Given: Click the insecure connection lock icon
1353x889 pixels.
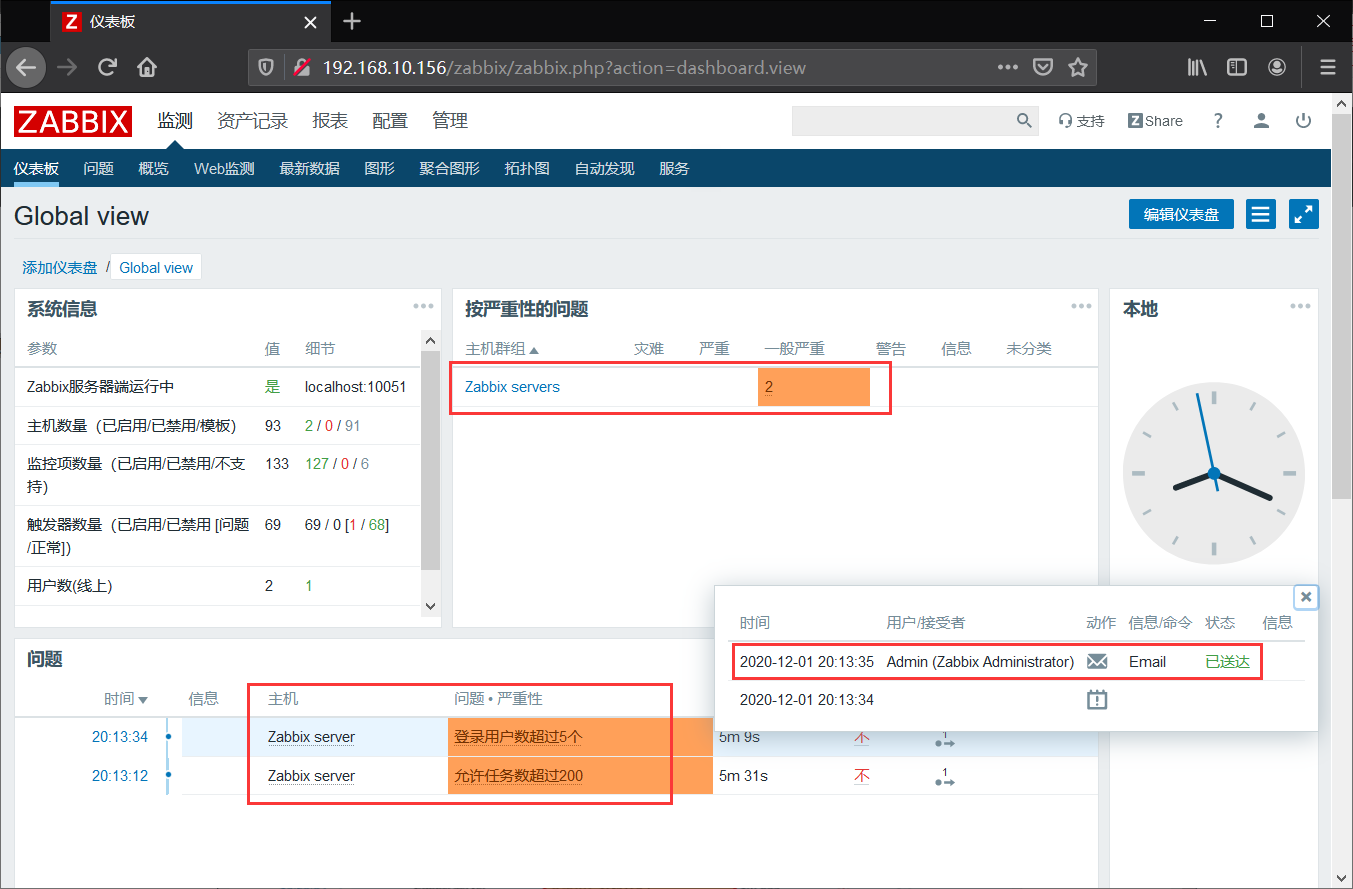Looking at the screenshot, I should coord(301,67).
